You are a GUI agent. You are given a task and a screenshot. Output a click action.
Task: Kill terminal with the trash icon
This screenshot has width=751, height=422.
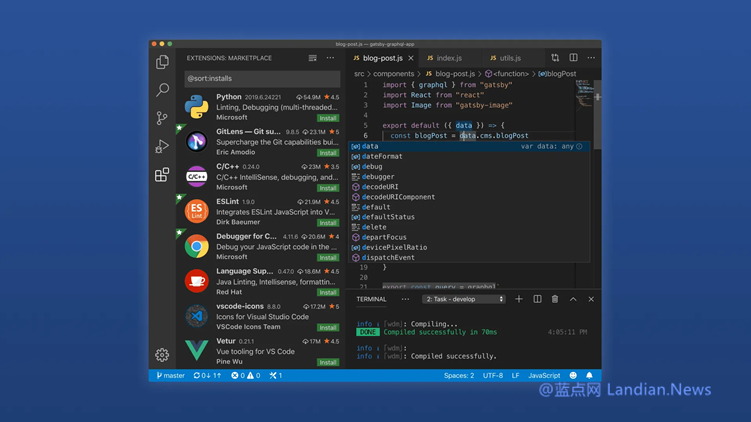(x=555, y=299)
